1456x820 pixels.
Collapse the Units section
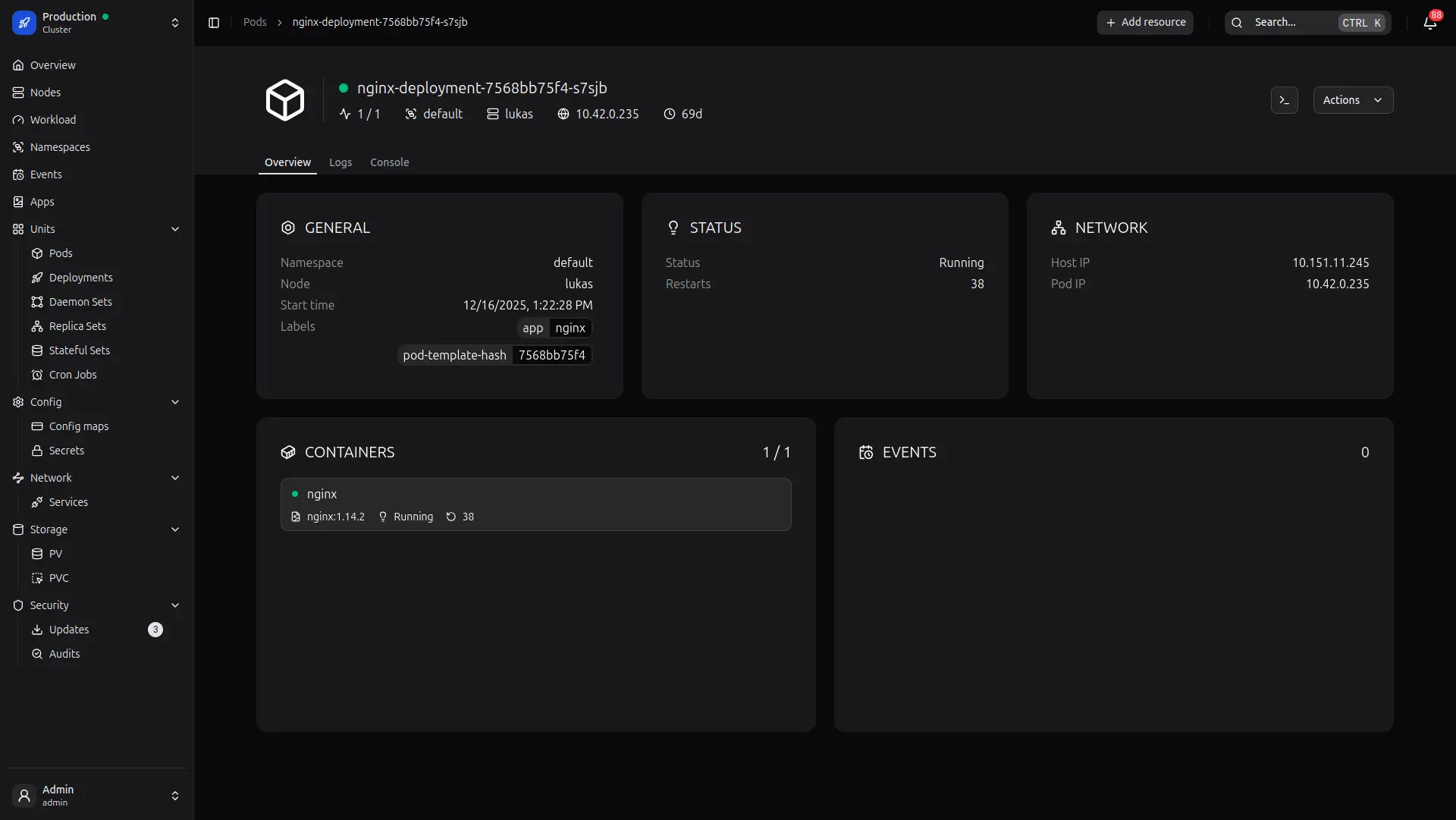pyautogui.click(x=175, y=229)
